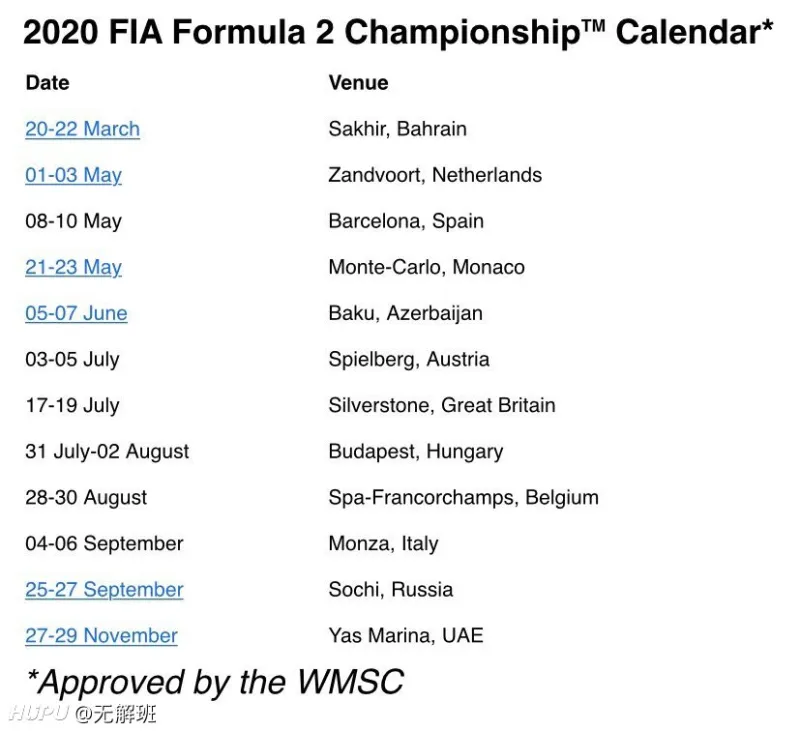This screenshot has height=731, width=800.
Task: Click the 31 July-02 August date
Action: click(x=107, y=452)
